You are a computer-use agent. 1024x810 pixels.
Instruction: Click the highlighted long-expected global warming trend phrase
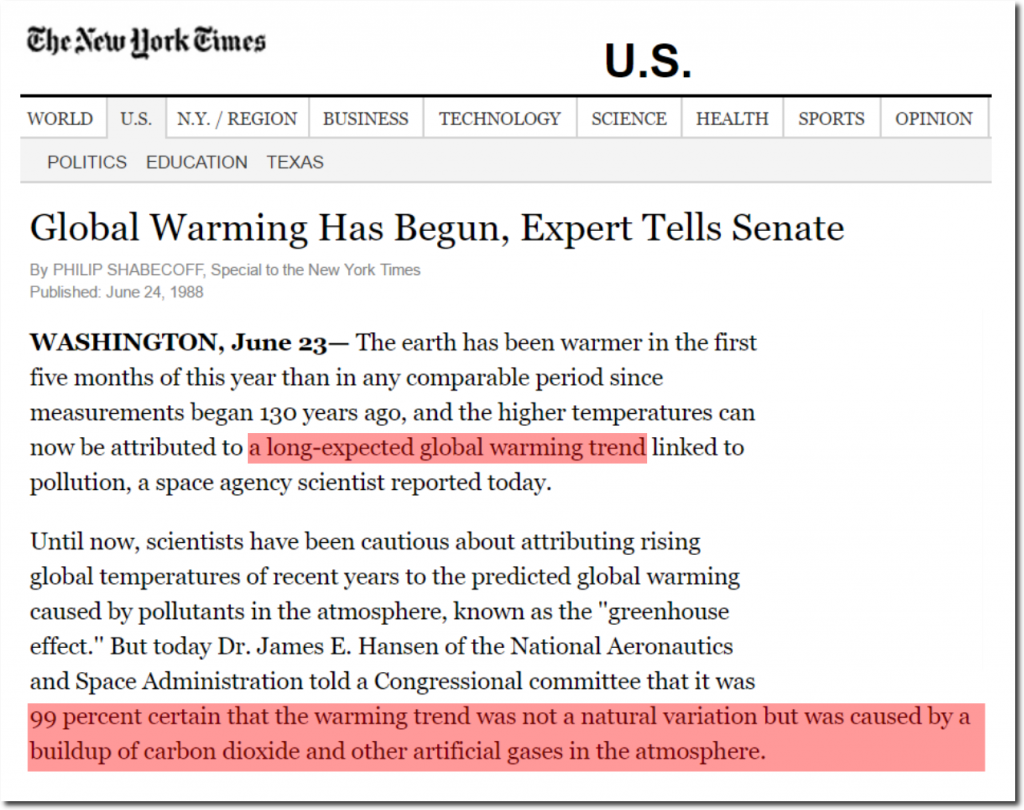pos(447,448)
